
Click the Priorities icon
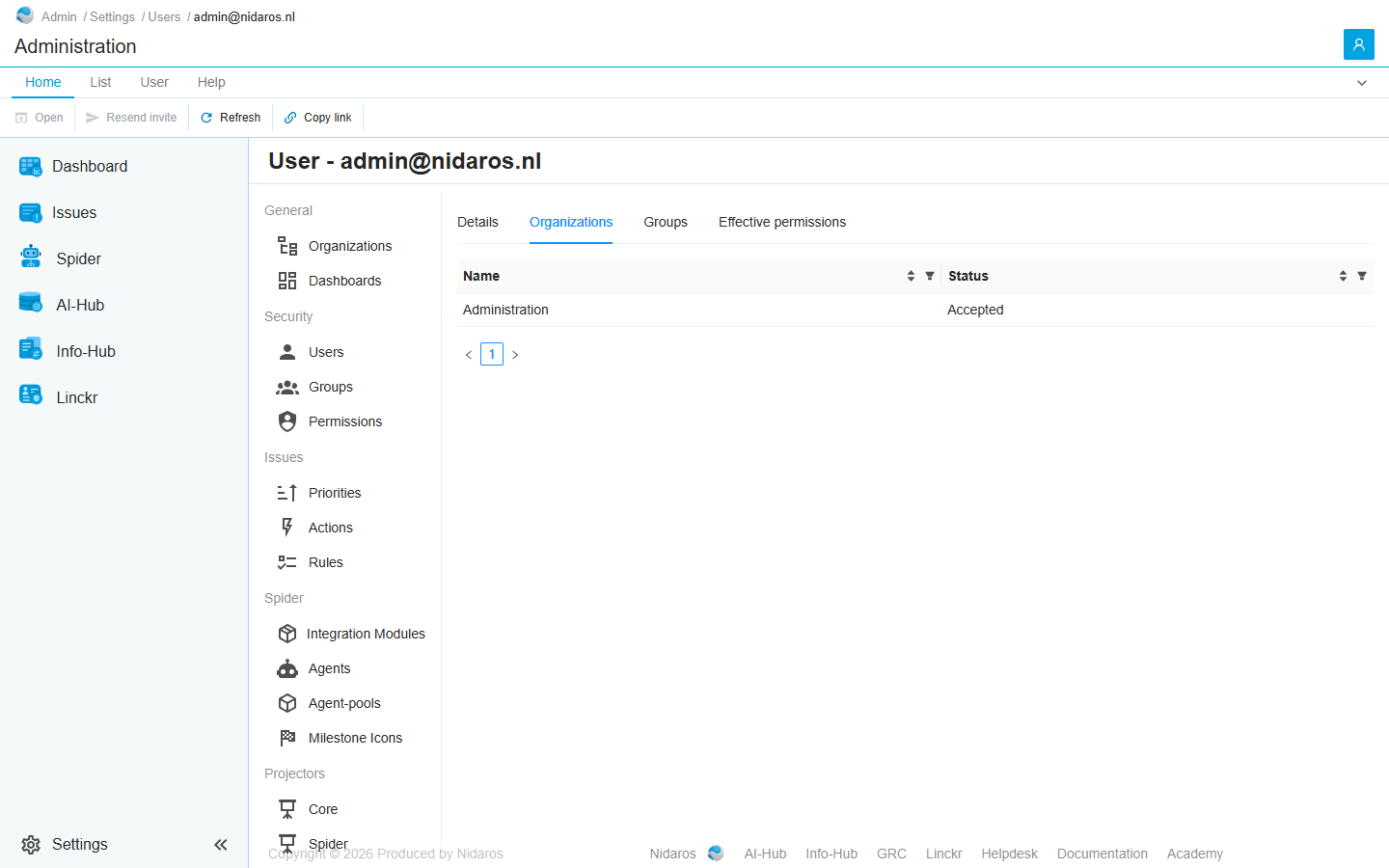(x=287, y=493)
